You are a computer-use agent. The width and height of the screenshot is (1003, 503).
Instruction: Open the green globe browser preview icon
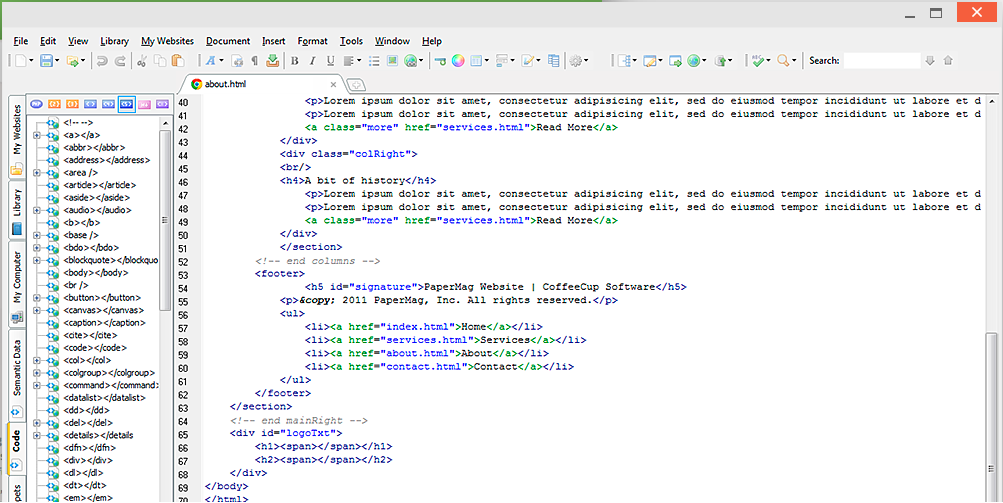point(693,61)
